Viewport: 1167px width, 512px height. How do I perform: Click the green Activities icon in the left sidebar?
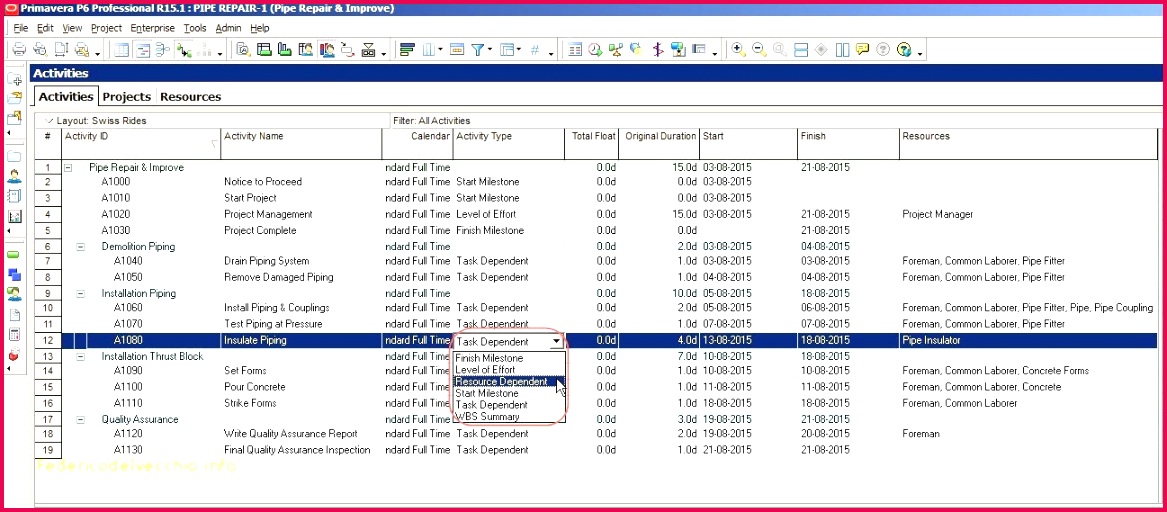[x=14, y=255]
